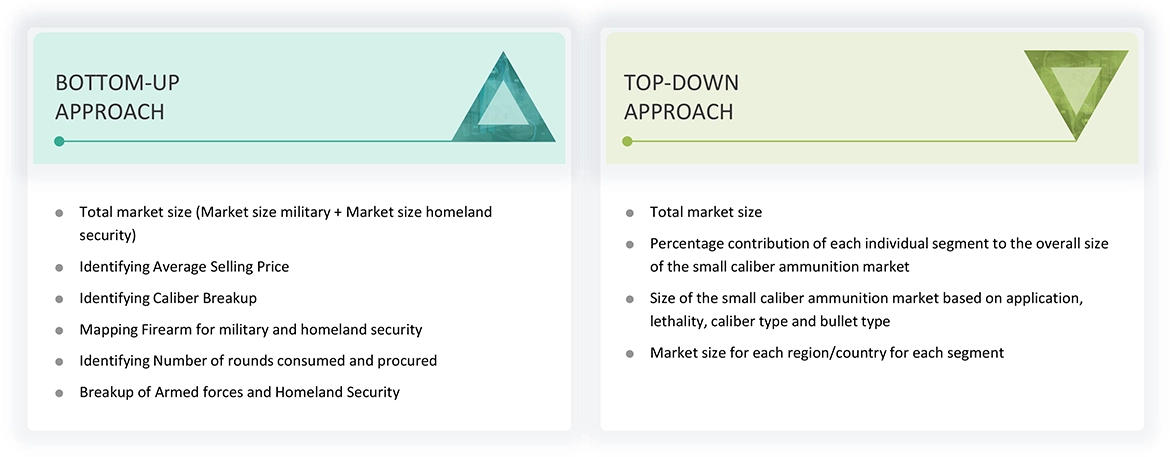Click the green dot under Top-Down Approach heading

628,141
